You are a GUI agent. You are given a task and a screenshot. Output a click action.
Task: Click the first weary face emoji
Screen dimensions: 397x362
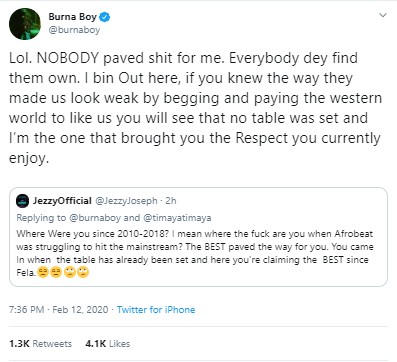click(x=42, y=273)
